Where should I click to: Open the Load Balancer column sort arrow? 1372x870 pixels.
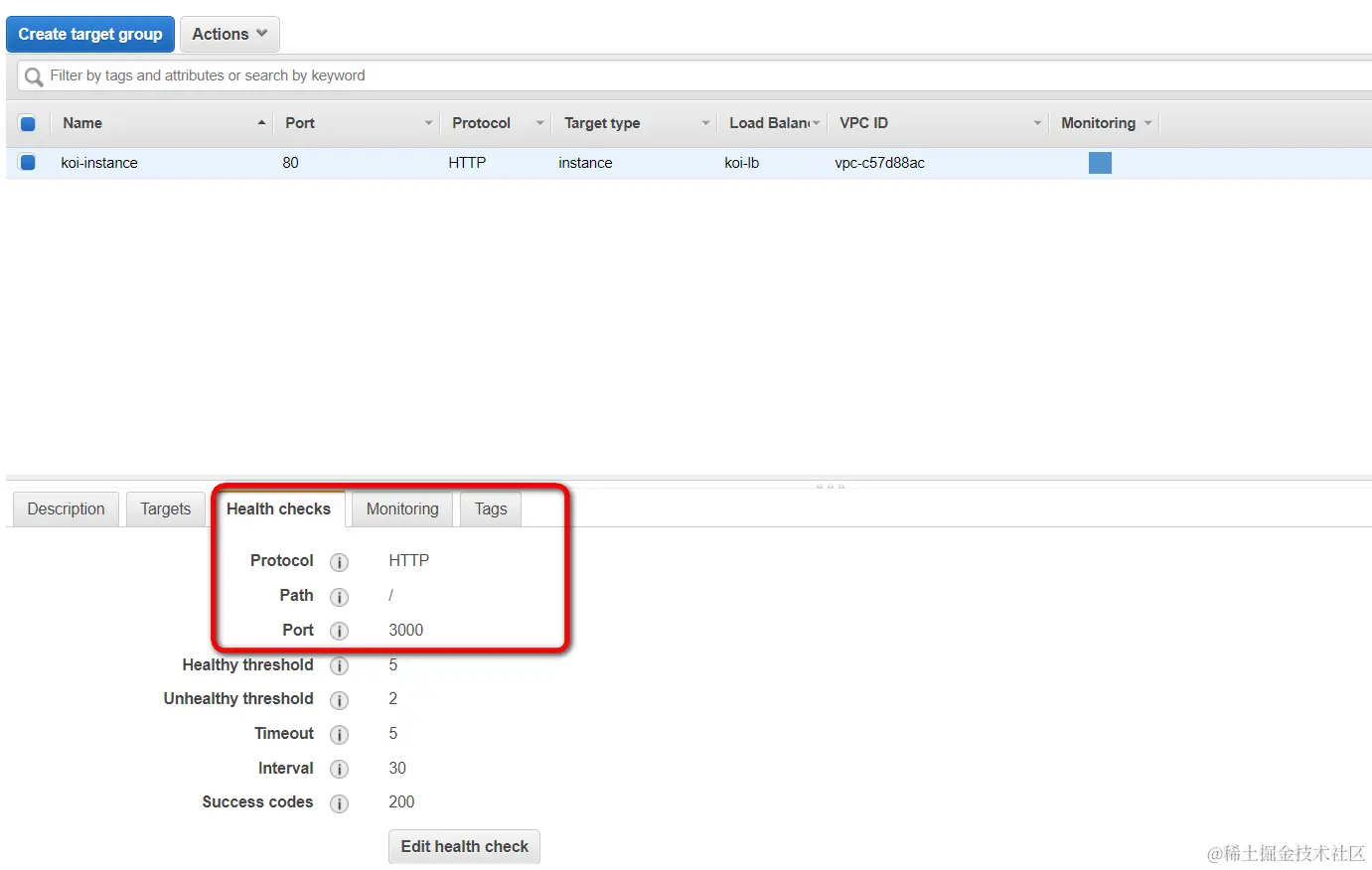[817, 123]
